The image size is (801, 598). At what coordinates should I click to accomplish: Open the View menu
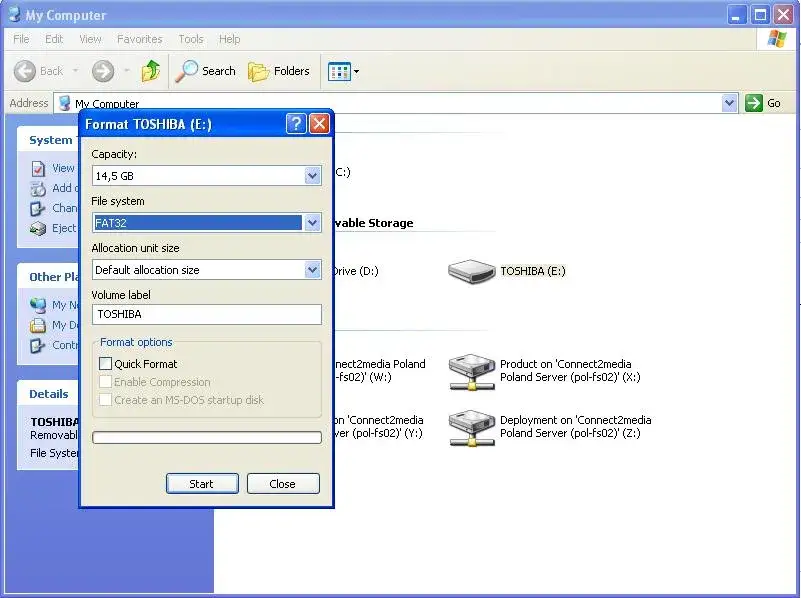(90, 39)
